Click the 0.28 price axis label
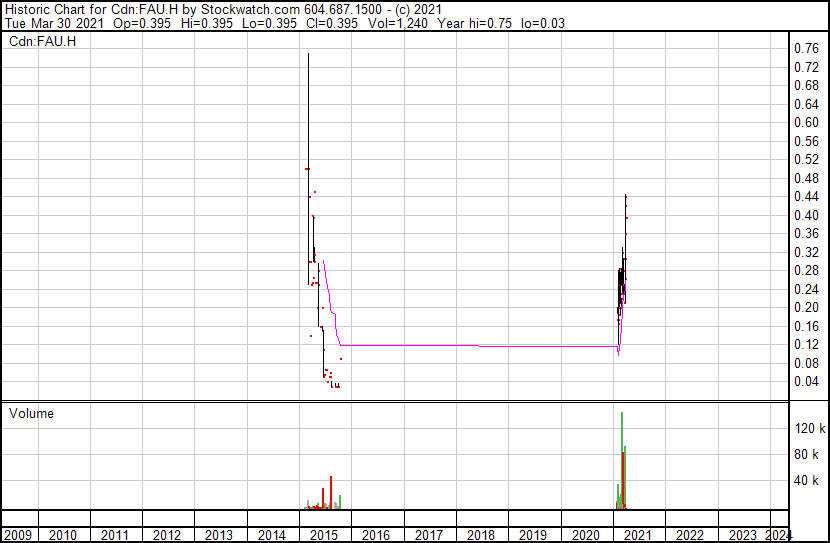The width and height of the screenshot is (830, 543). (806, 270)
